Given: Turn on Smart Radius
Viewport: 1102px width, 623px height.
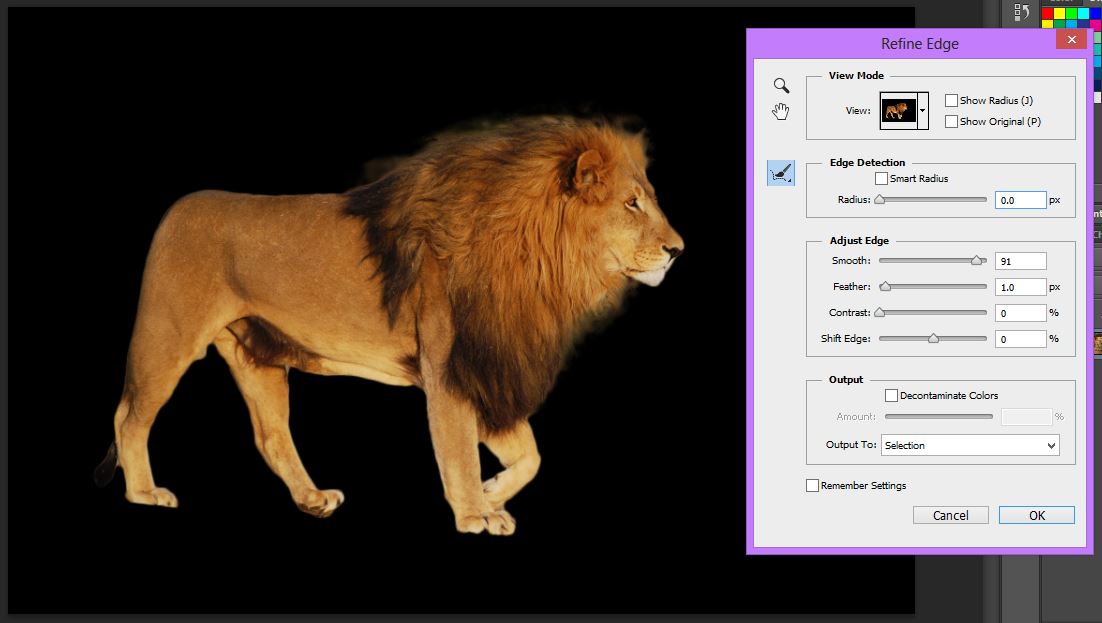Looking at the screenshot, I should [x=881, y=178].
